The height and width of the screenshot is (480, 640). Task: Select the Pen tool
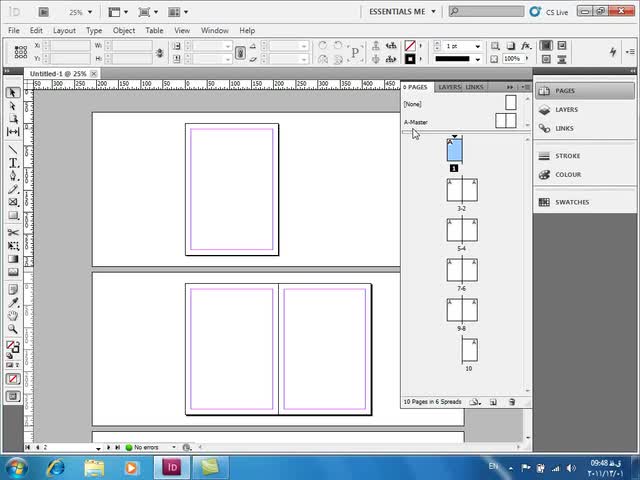[13, 176]
